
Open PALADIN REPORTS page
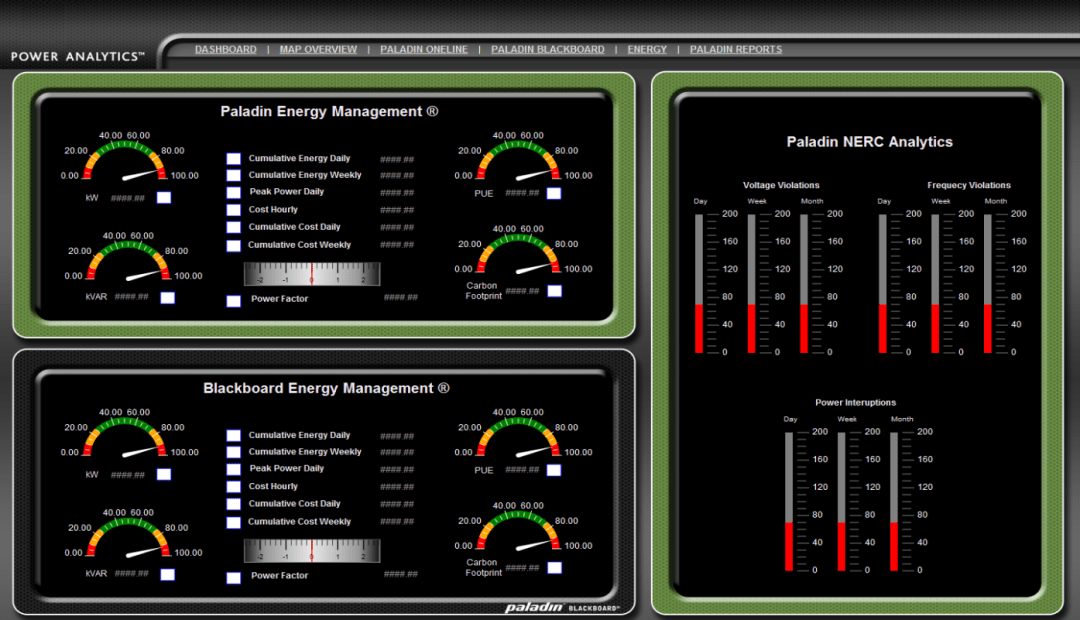[736, 50]
